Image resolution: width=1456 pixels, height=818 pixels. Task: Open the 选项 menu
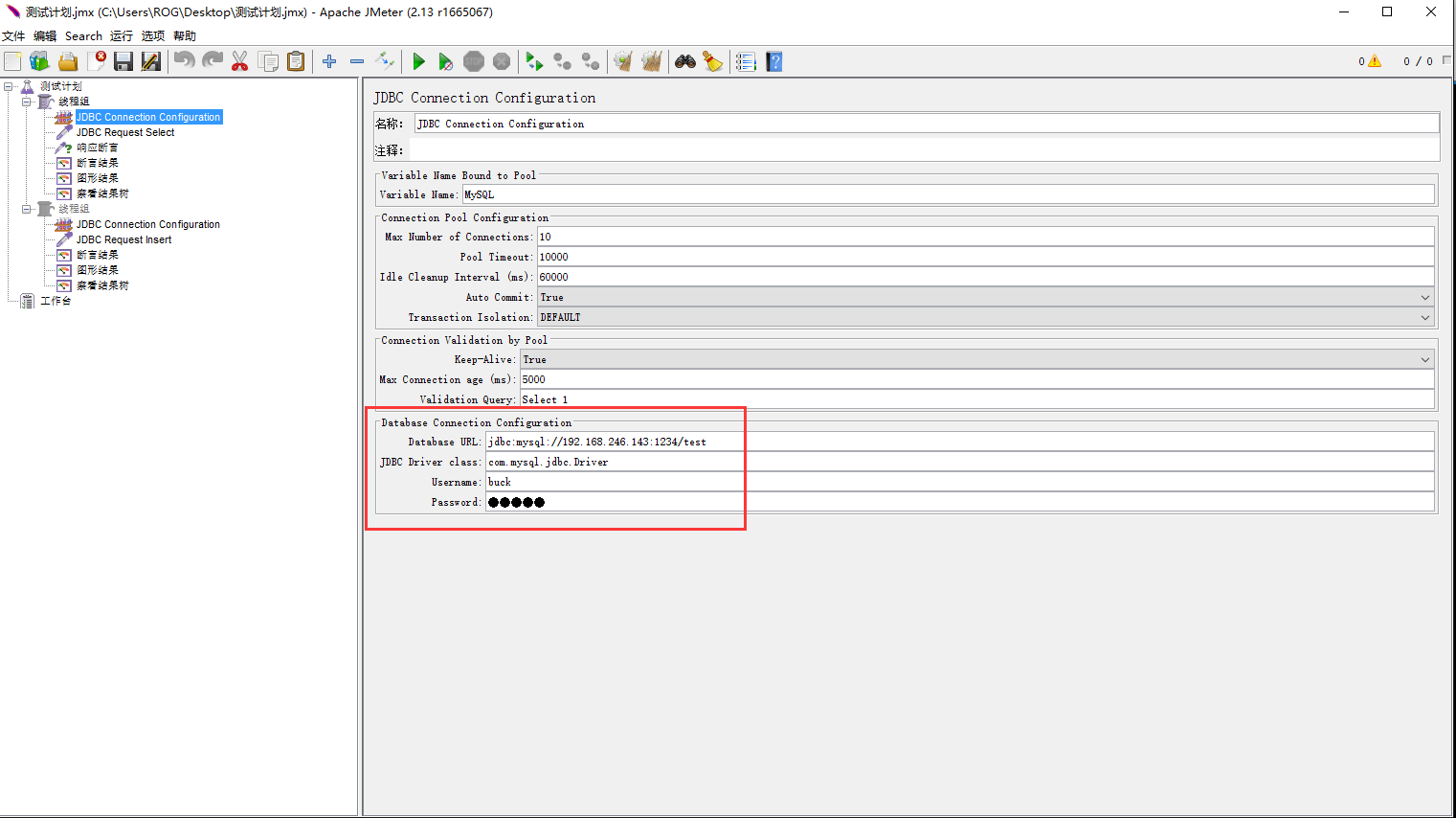pos(153,35)
